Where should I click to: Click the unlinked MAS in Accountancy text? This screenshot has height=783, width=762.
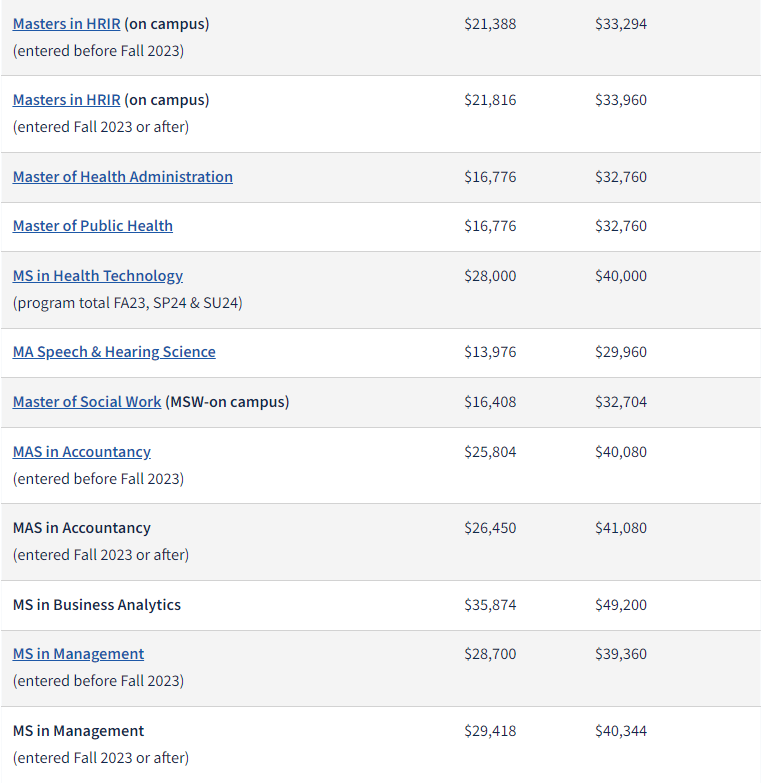(x=82, y=528)
